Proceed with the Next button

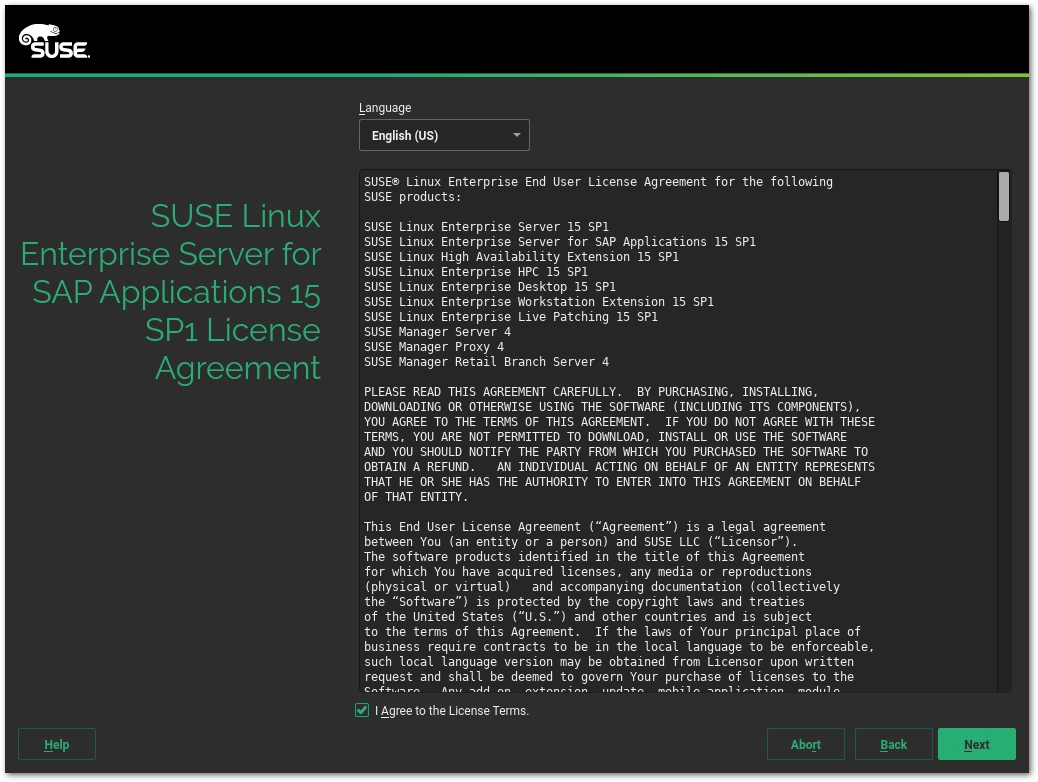click(x=976, y=744)
